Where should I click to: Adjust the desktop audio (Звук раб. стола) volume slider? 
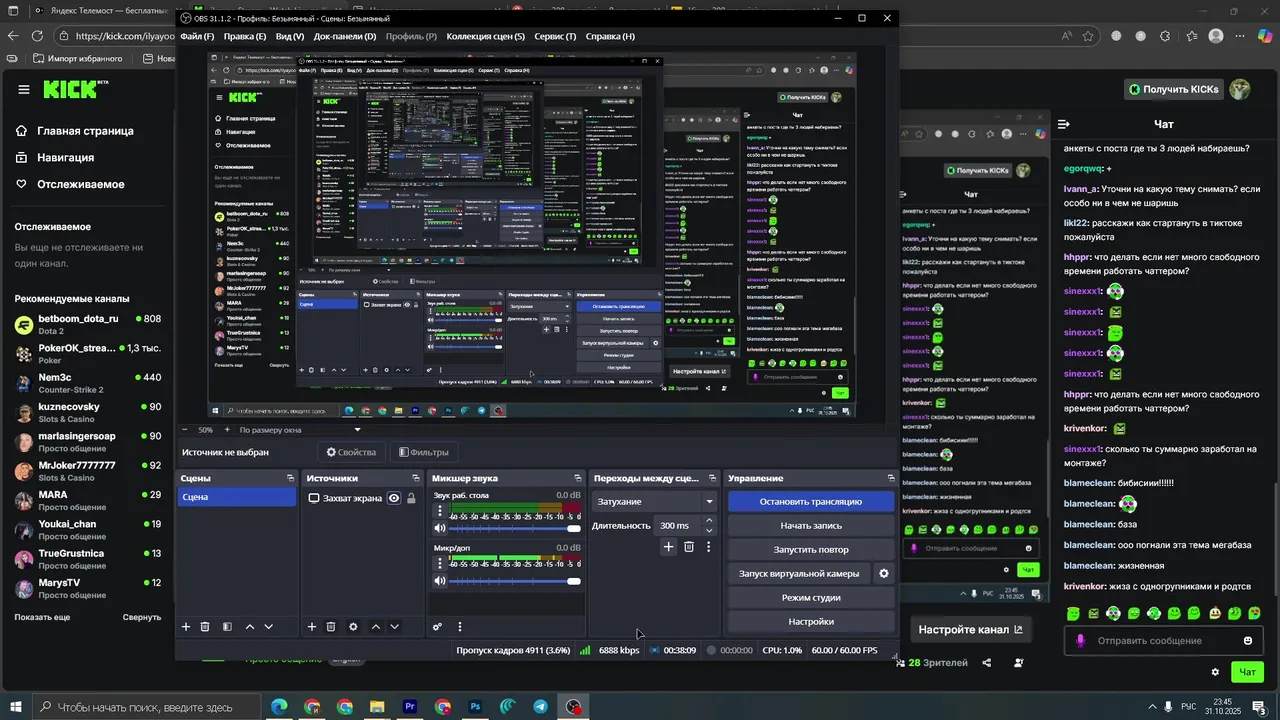[516, 528]
